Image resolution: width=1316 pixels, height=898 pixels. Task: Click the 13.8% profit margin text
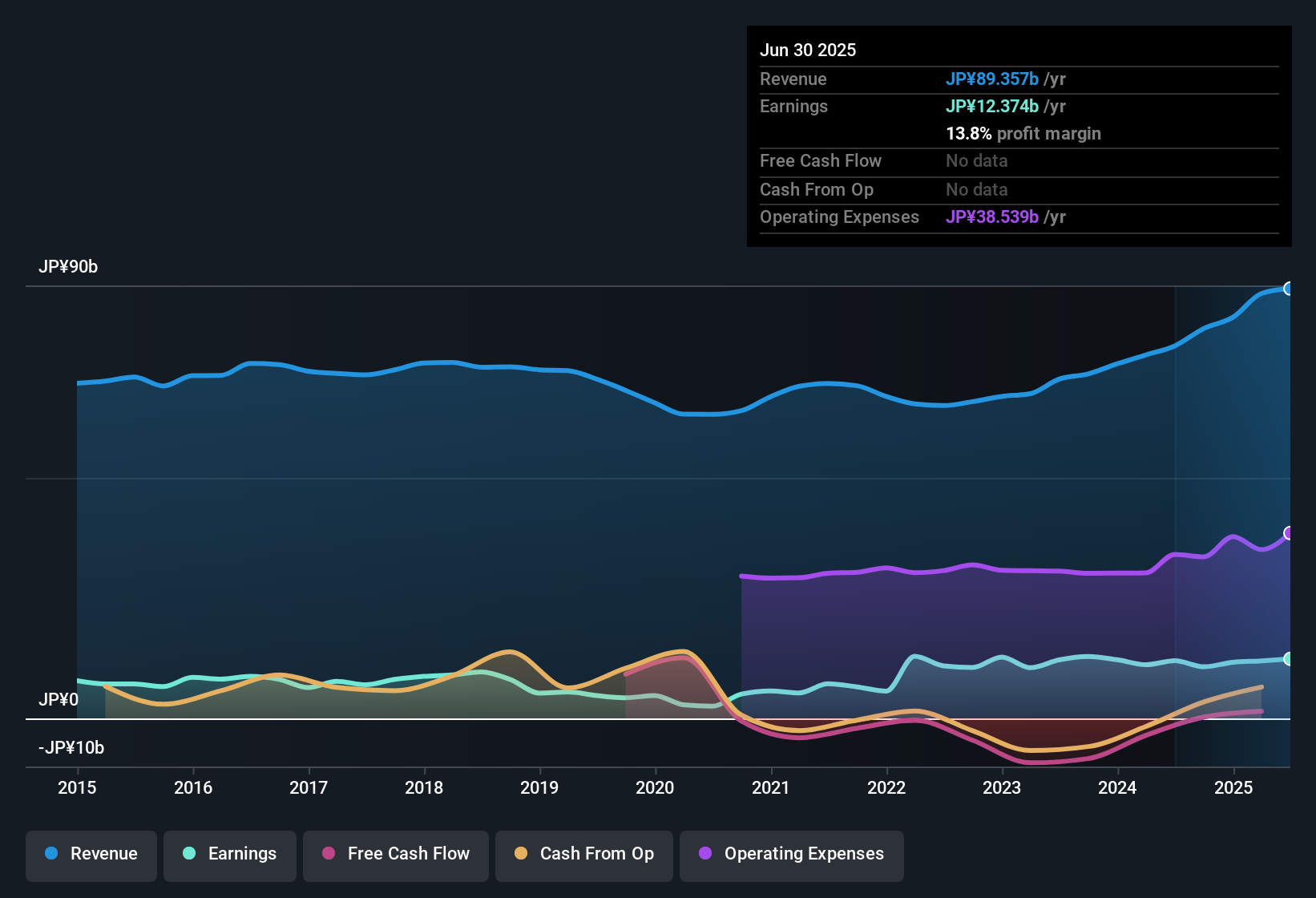coord(1023,134)
